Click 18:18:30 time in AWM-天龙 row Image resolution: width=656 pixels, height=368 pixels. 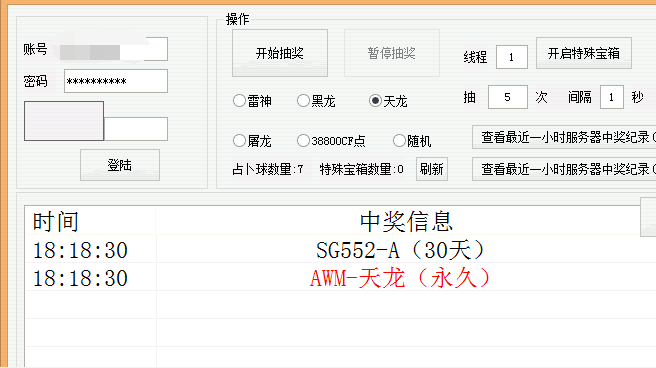pyautogui.click(x=80, y=278)
